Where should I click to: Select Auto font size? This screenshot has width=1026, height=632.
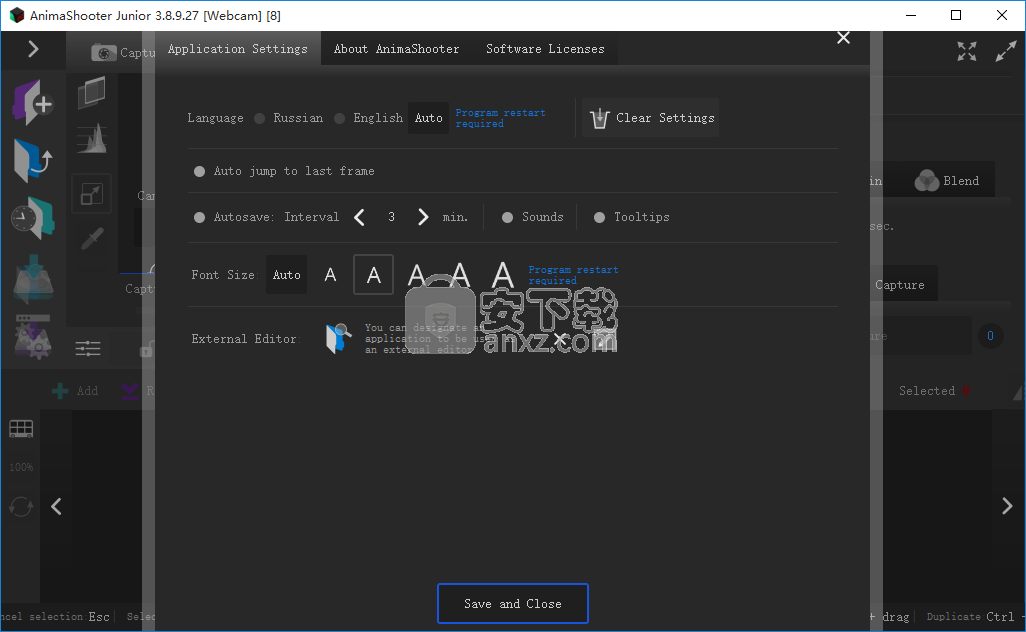click(x=287, y=275)
